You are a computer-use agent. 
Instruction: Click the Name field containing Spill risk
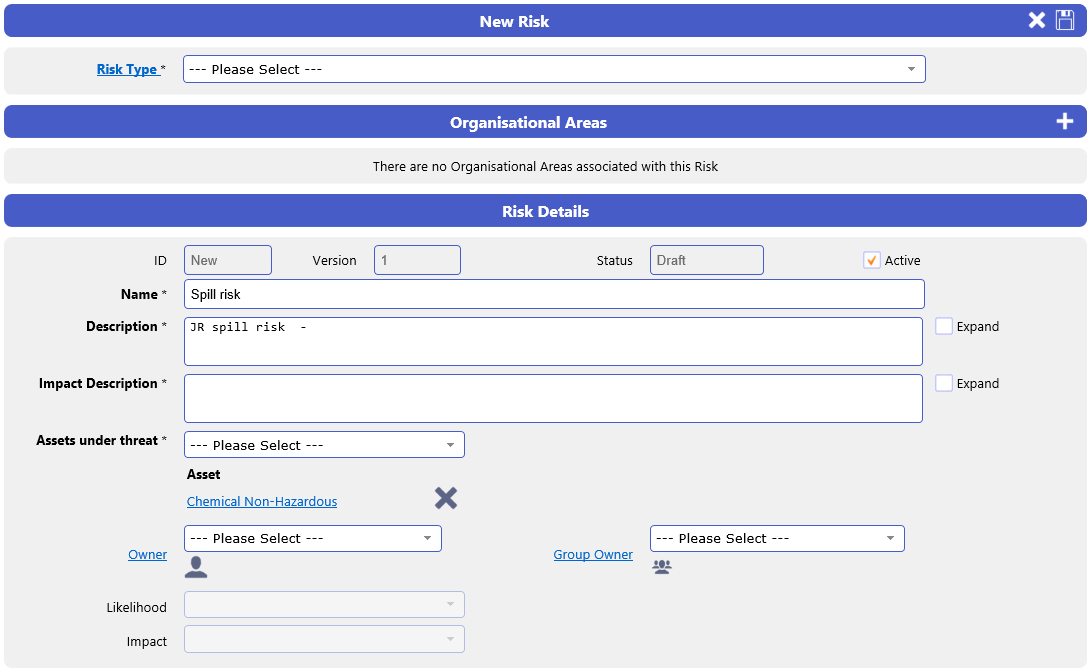tap(554, 294)
